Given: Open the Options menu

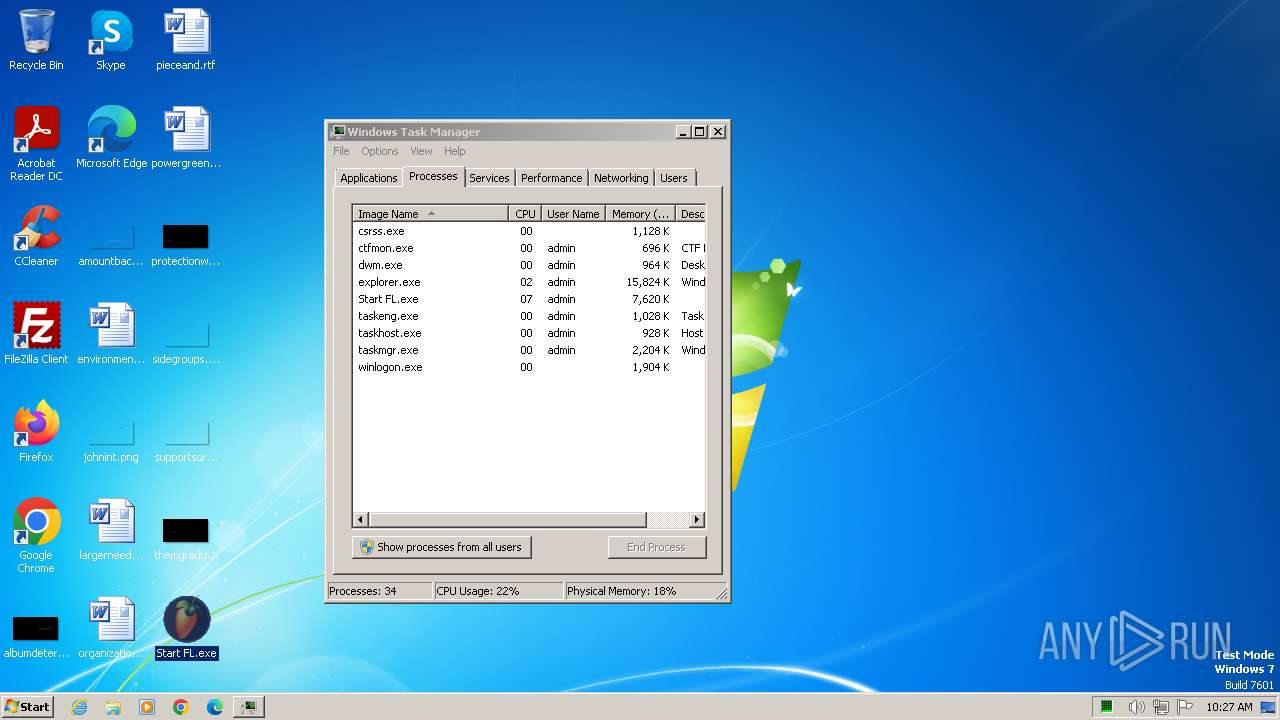Looking at the screenshot, I should pos(379,151).
